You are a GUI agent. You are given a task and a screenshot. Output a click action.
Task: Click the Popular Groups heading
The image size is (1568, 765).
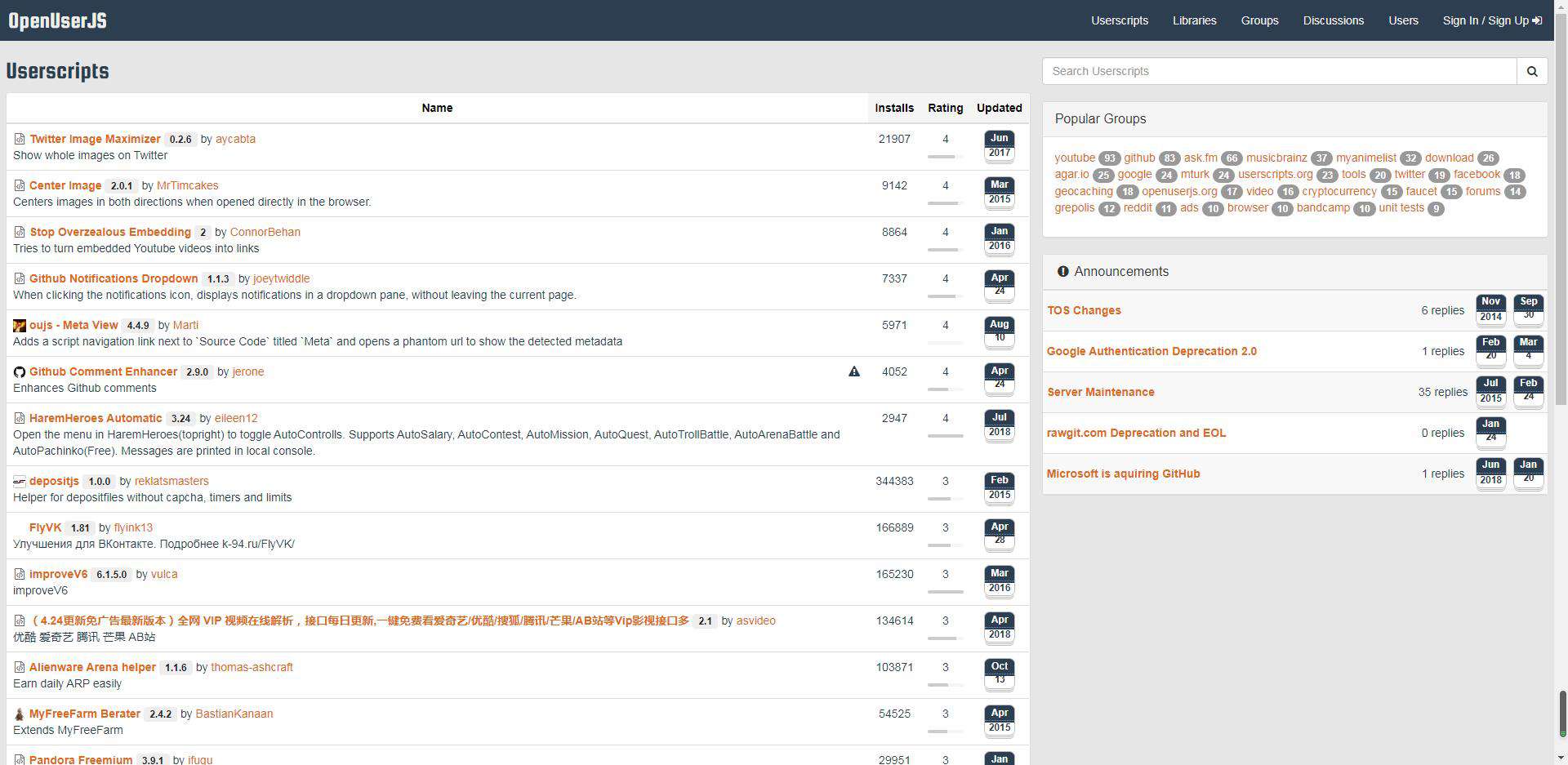pos(1100,118)
